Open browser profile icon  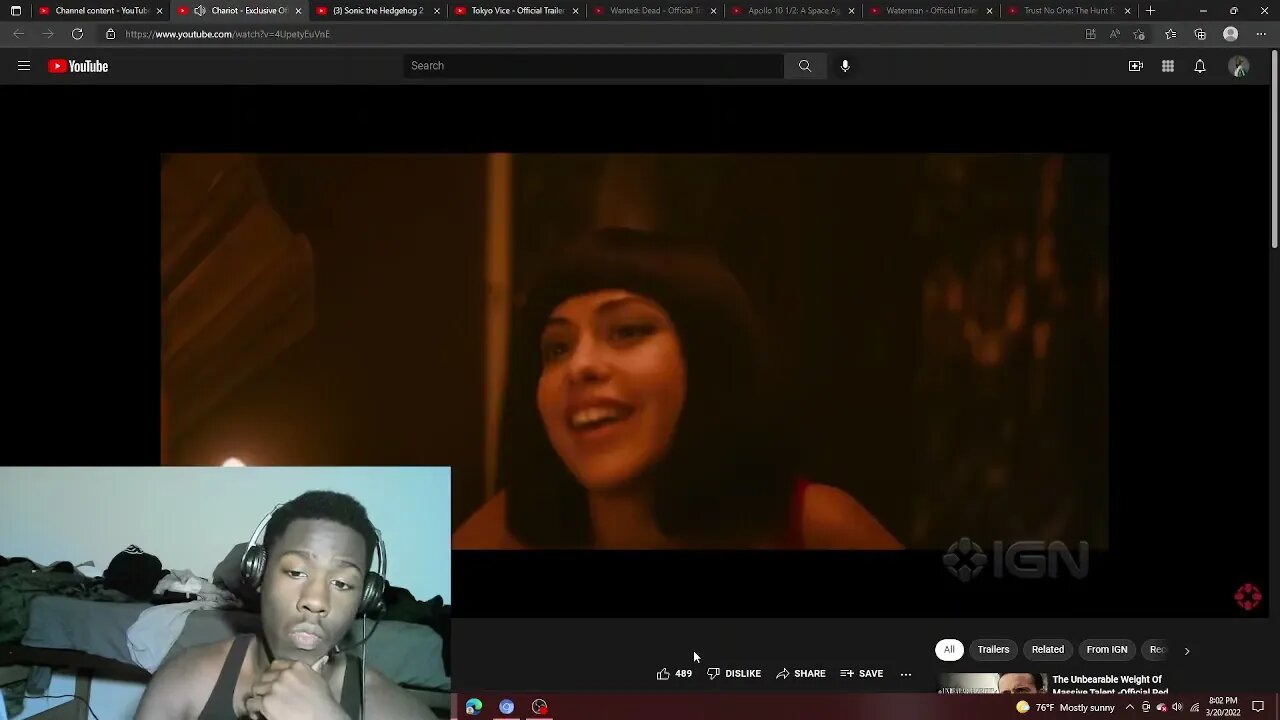tap(1231, 34)
